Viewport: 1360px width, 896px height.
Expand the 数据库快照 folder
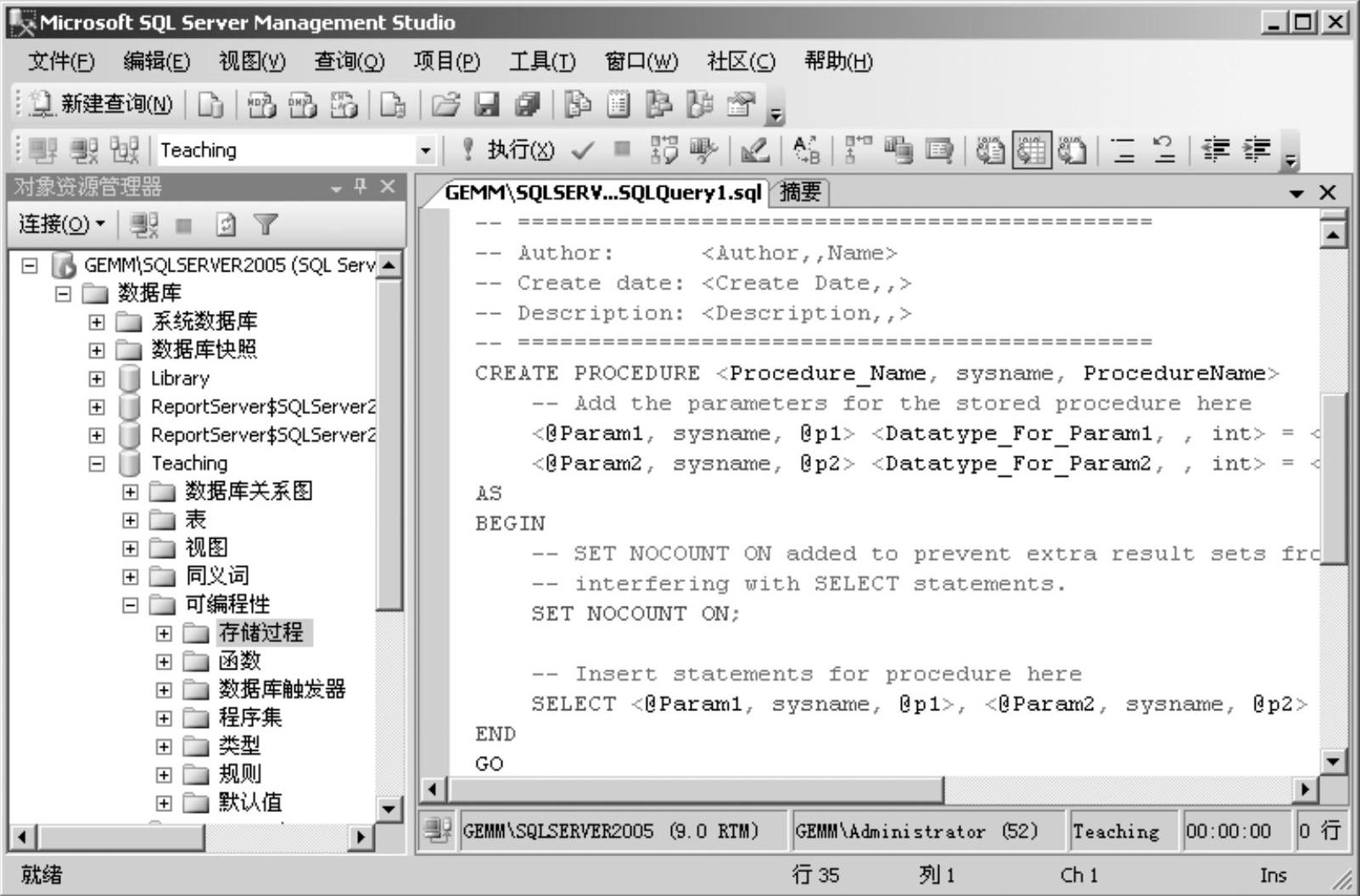click(x=97, y=350)
